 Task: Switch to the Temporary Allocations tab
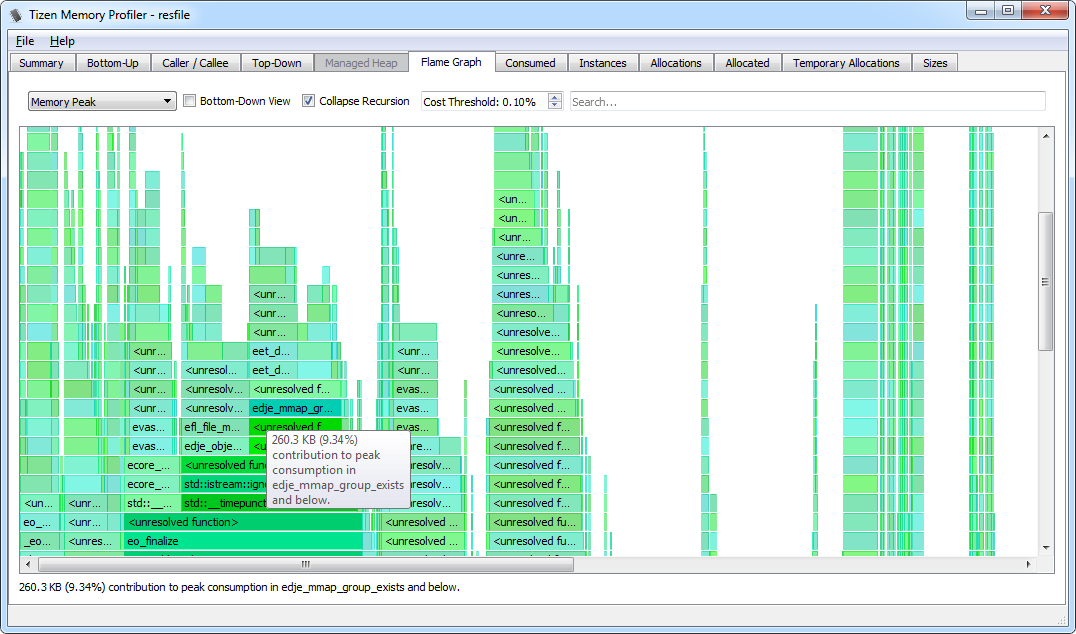pyautogui.click(x=846, y=62)
